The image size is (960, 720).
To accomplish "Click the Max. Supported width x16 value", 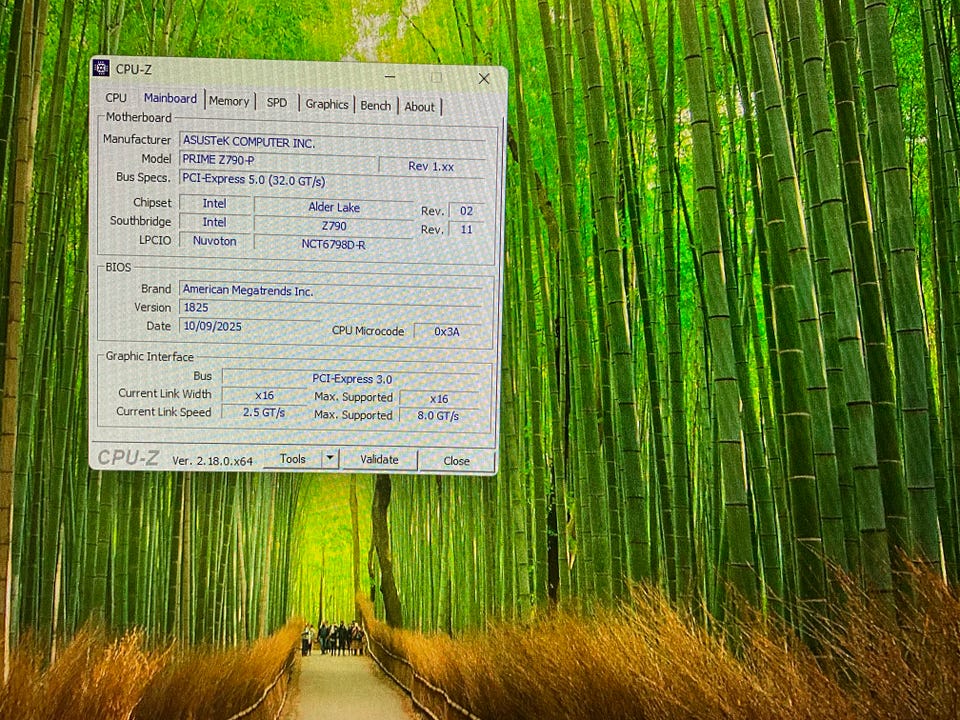I will (x=440, y=399).
